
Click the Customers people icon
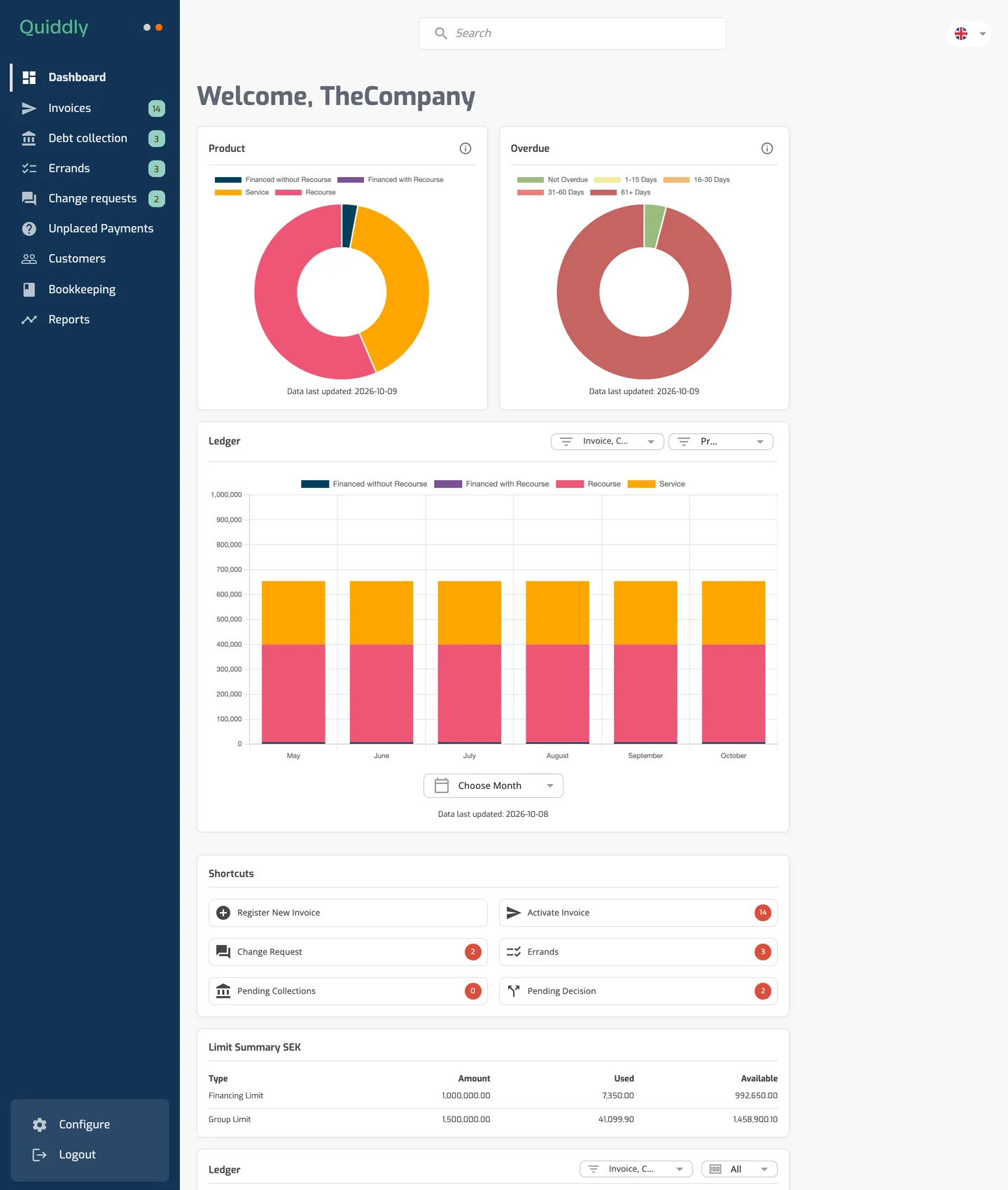29,259
